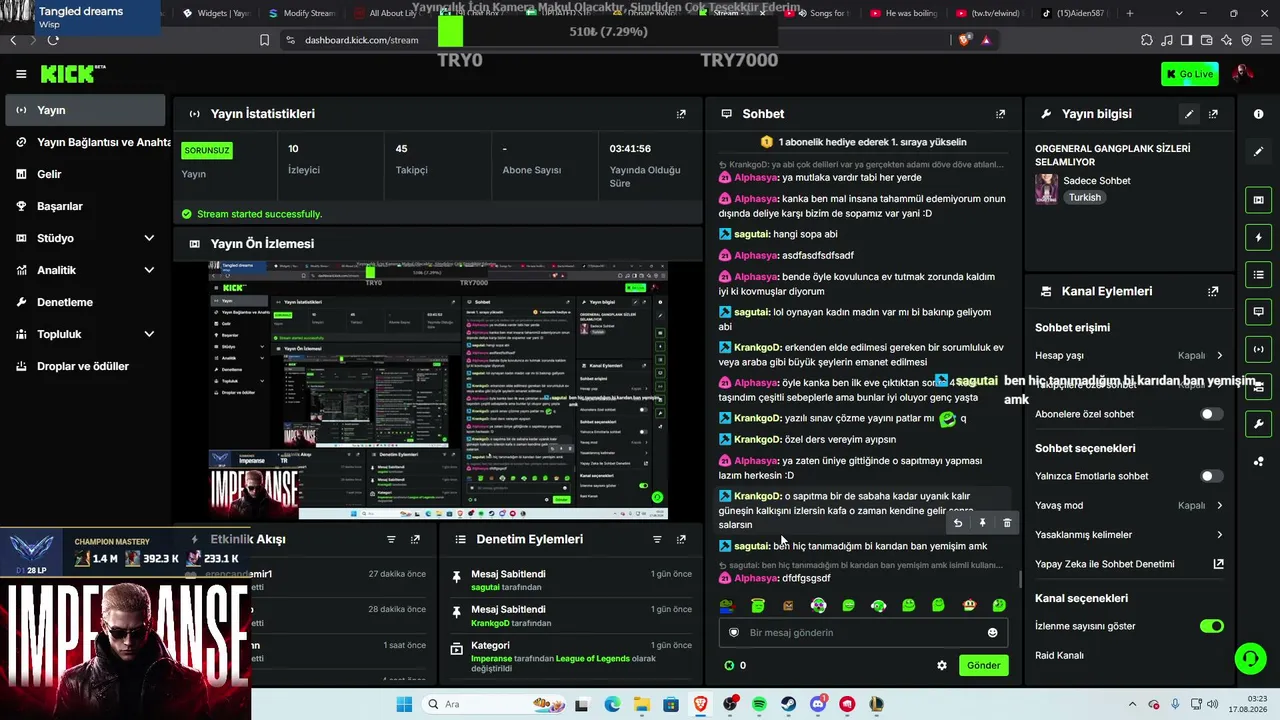Open the green headset support button
This screenshot has height=720, width=1280.
(x=1249, y=658)
